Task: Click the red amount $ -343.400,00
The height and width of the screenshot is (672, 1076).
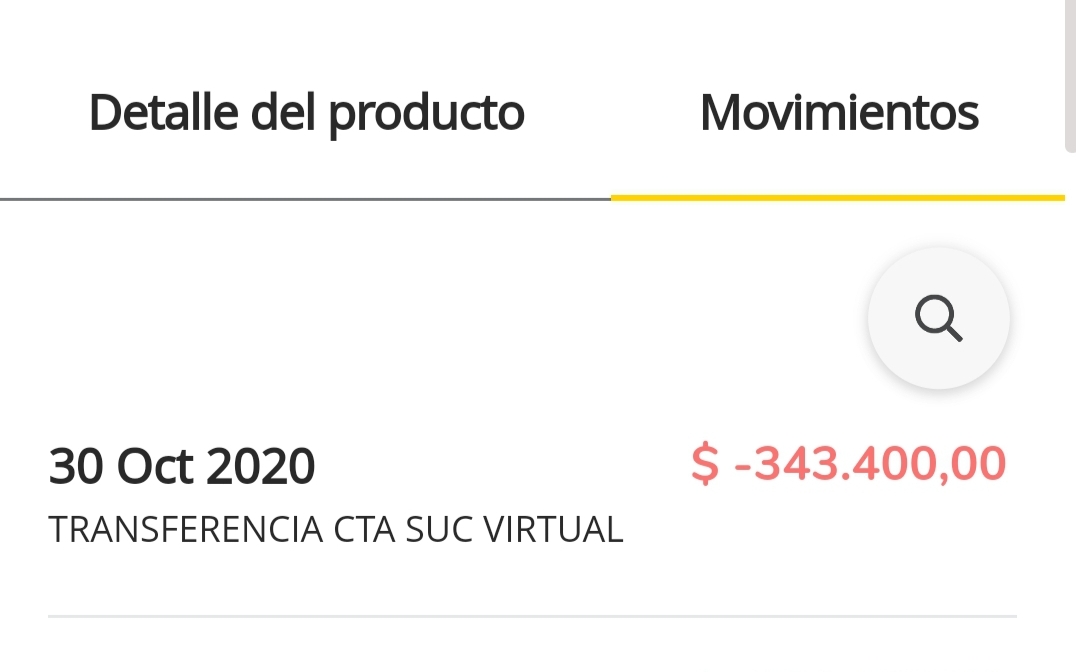Action: pos(848,464)
